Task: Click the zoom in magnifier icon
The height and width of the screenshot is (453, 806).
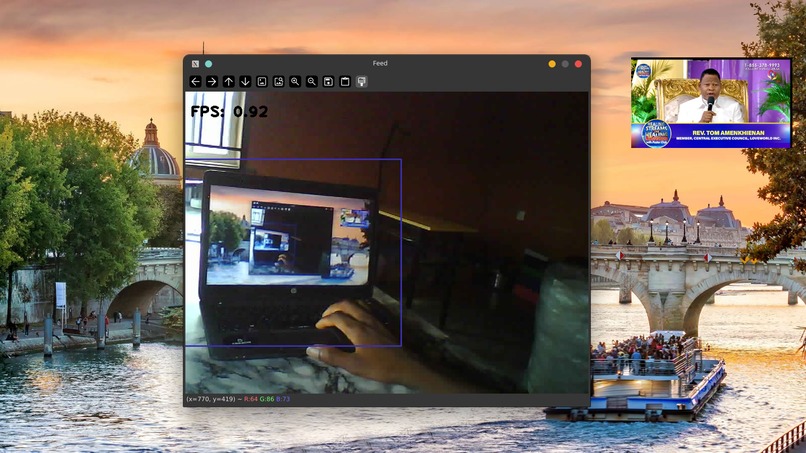Action: point(295,81)
